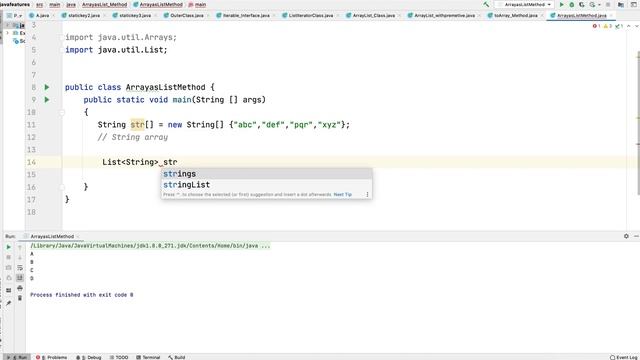Switch to the ArrayList_Class.java tab

click(x=373, y=16)
